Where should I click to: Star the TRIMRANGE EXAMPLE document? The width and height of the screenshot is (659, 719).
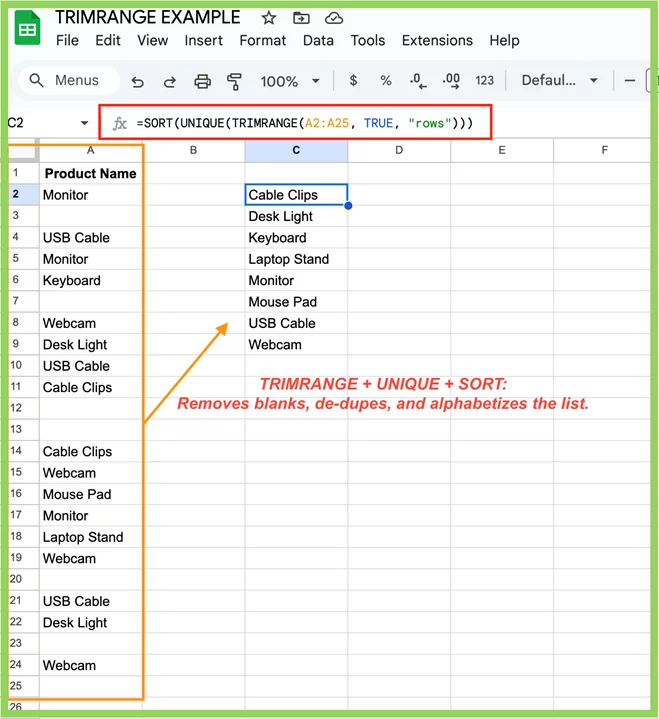pos(268,18)
